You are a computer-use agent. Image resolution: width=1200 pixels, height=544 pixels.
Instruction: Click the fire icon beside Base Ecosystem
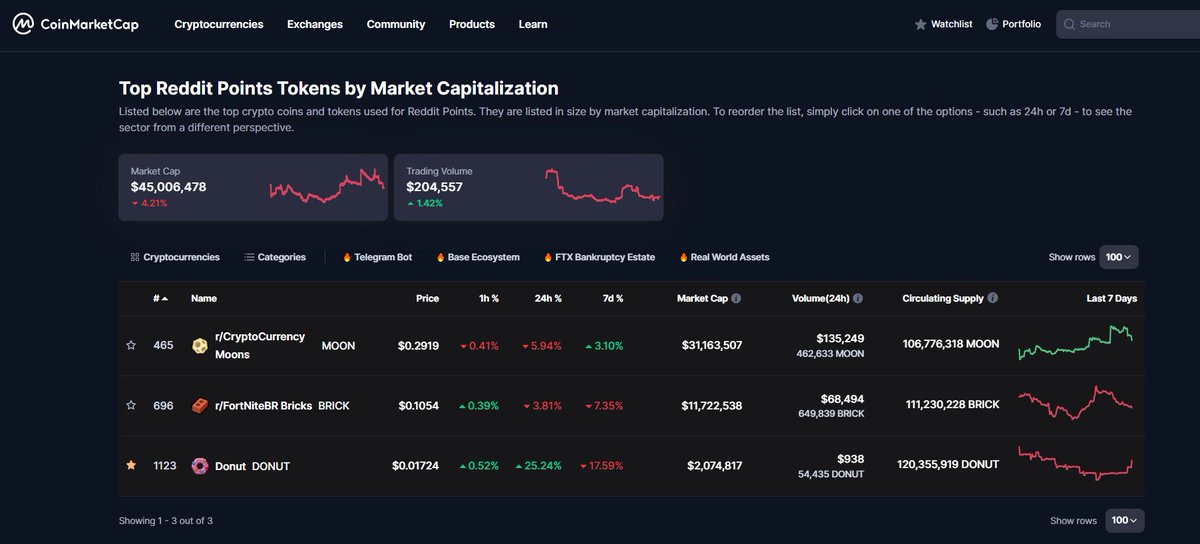[x=440, y=257]
